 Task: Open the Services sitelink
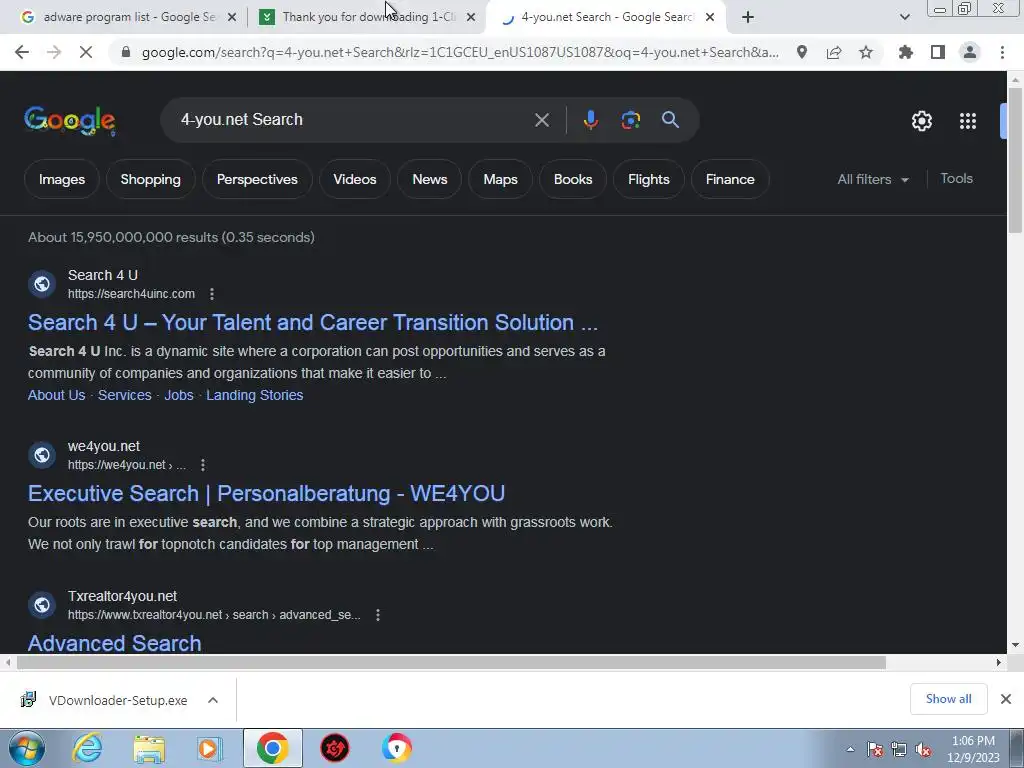[125, 395]
